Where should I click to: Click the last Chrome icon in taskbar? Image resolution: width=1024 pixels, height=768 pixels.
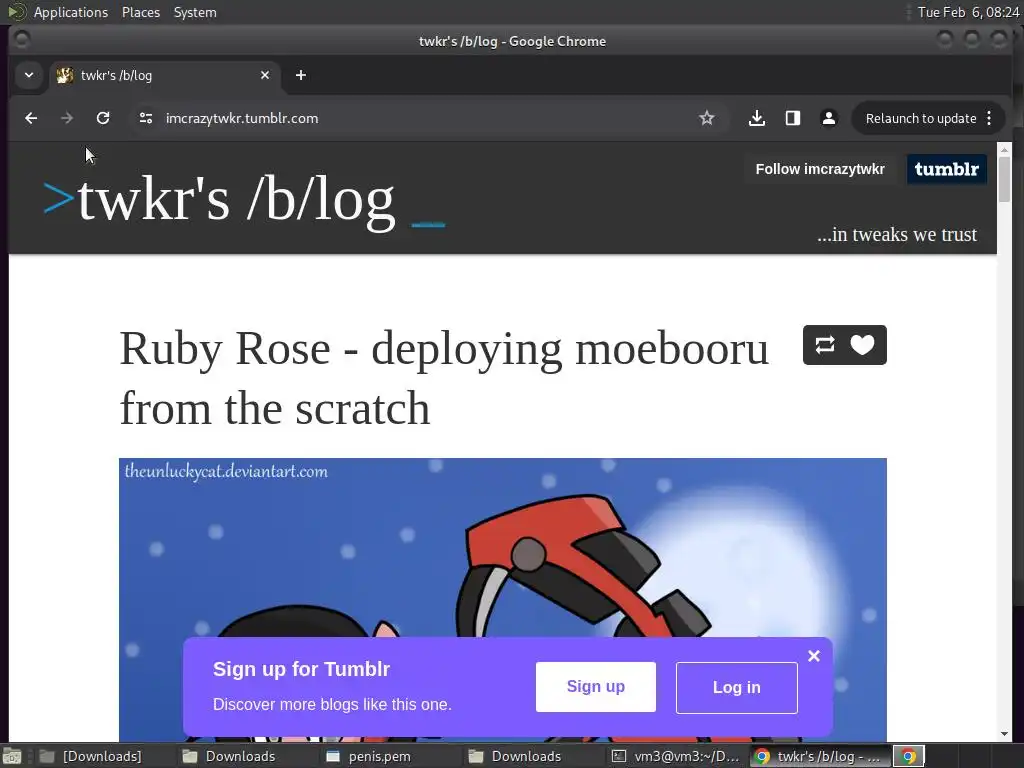coord(908,756)
